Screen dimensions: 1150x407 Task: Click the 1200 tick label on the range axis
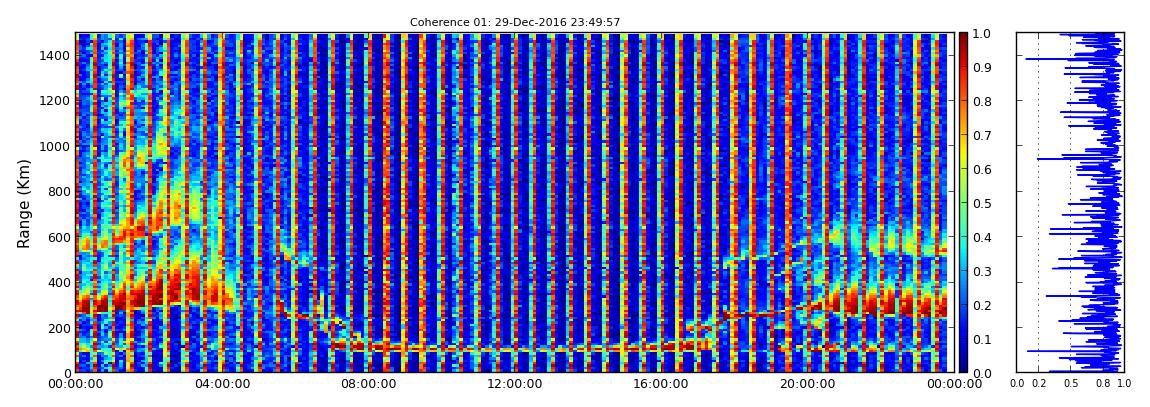[54, 100]
